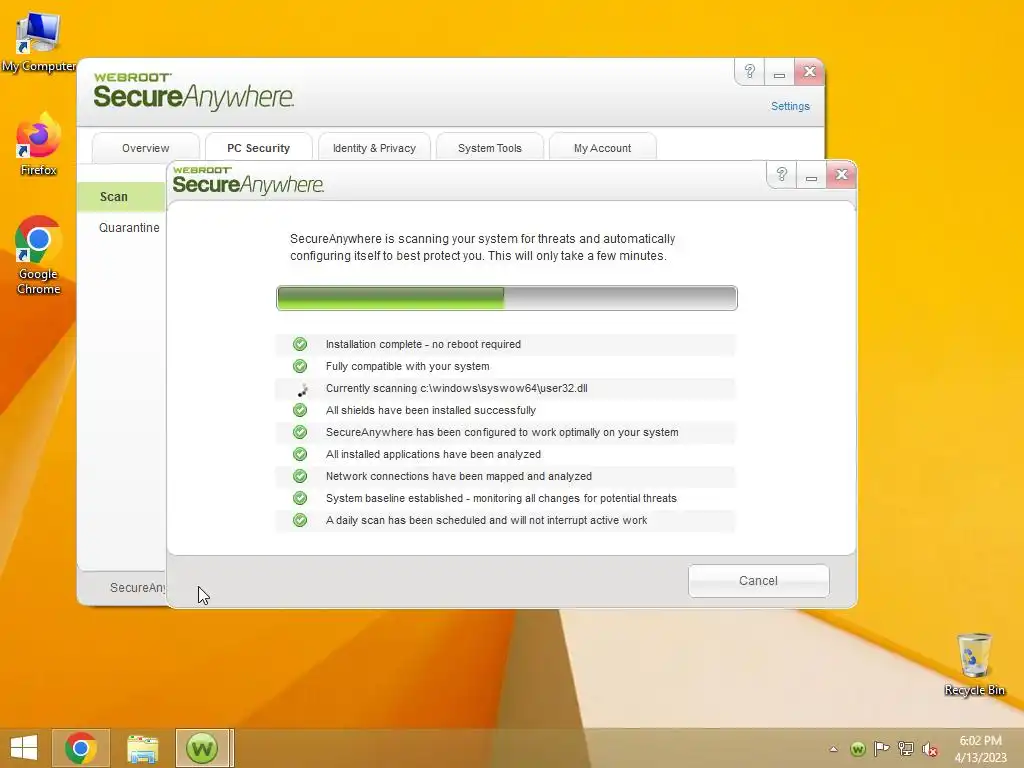Select Webroot taskbar button
Image resolution: width=1024 pixels, height=768 pixels.
pyautogui.click(x=202, y=748)
